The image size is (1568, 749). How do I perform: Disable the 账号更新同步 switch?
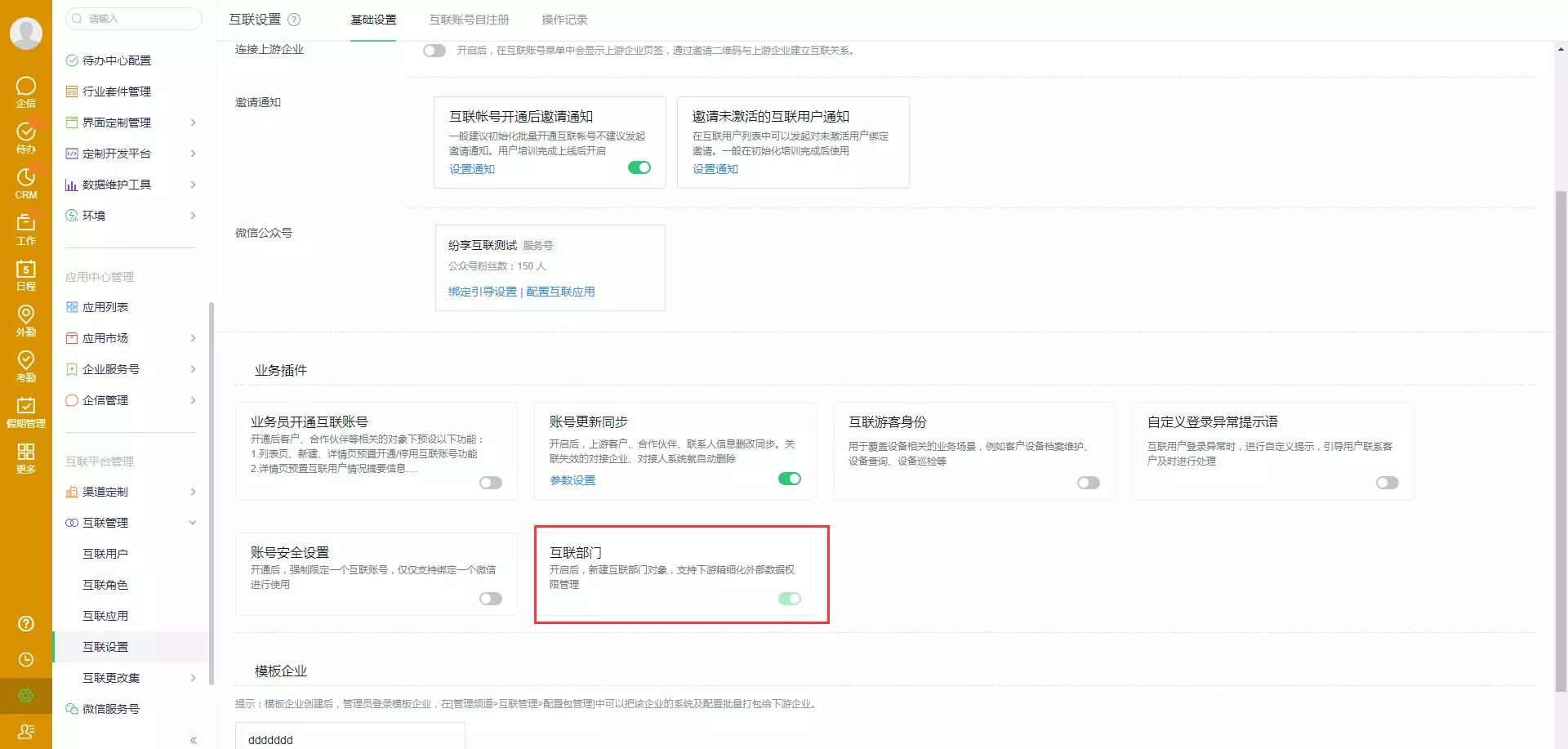pos(789,479)
